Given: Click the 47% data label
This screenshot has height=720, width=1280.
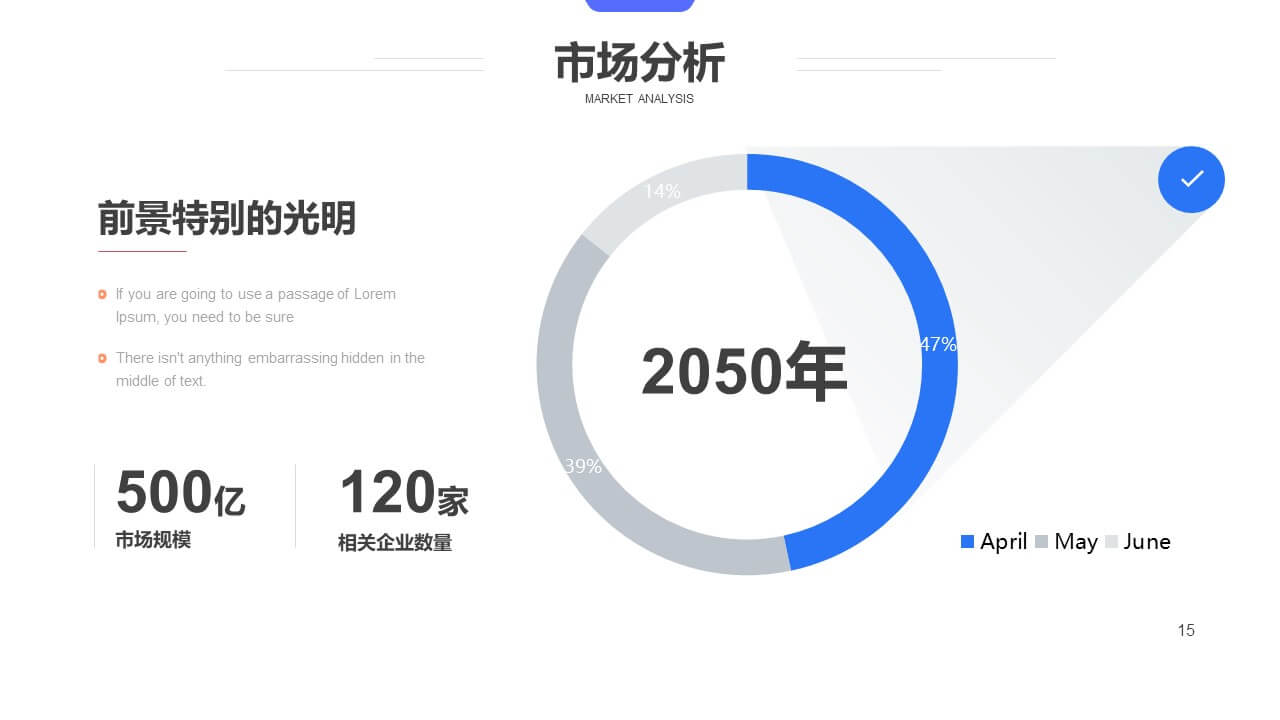Looking at the screenshot, I should click(938, 344).
